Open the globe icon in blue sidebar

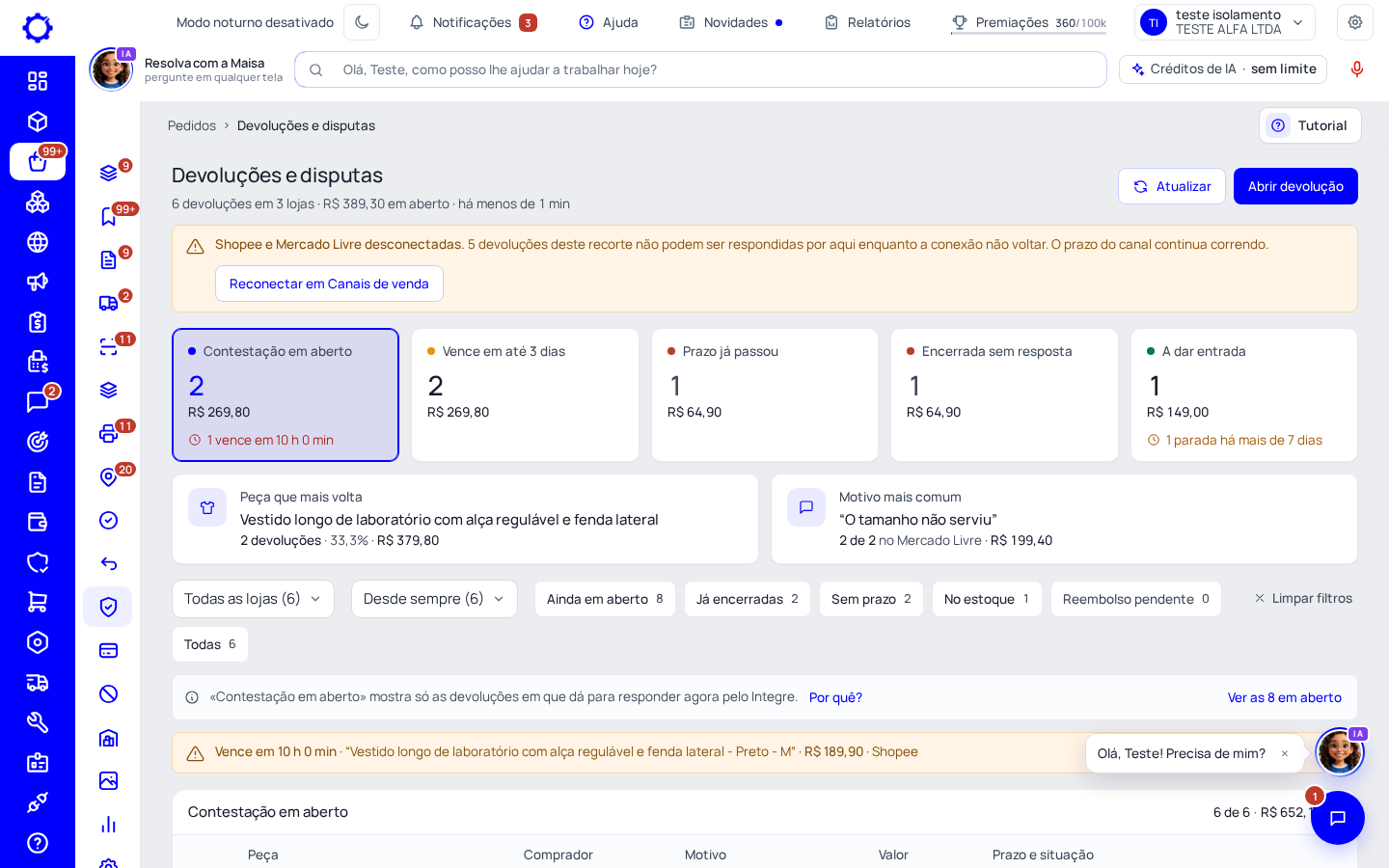(38, 242)
